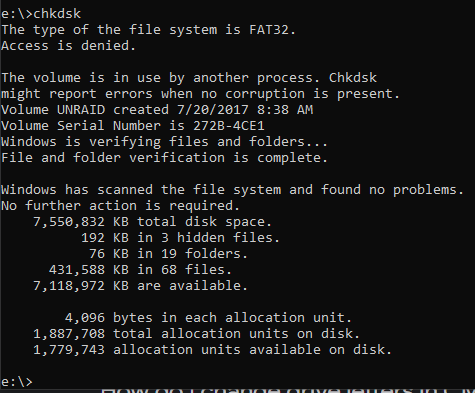Viewport: 475px width, 393px height.
Task: Click the typed chkdsk command text
Action: click(x=57, y=14)
